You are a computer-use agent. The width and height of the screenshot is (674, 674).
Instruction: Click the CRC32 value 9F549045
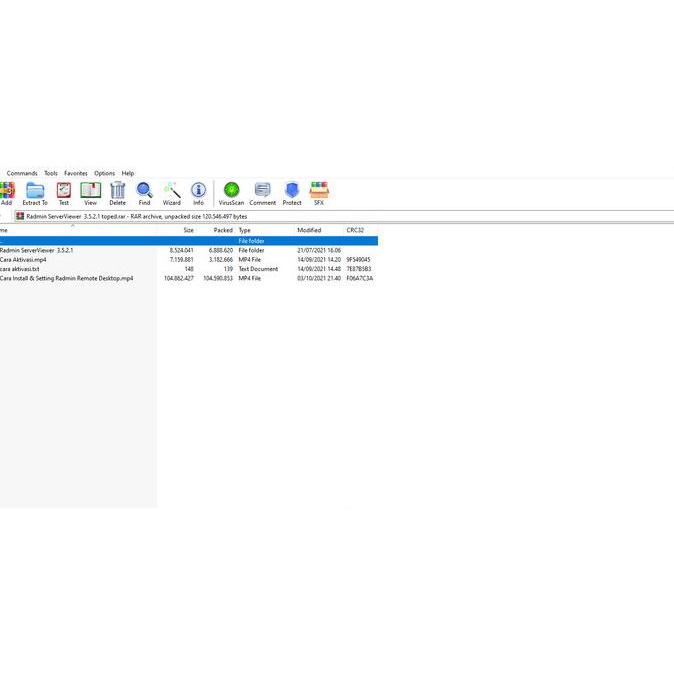pos(358,260)
